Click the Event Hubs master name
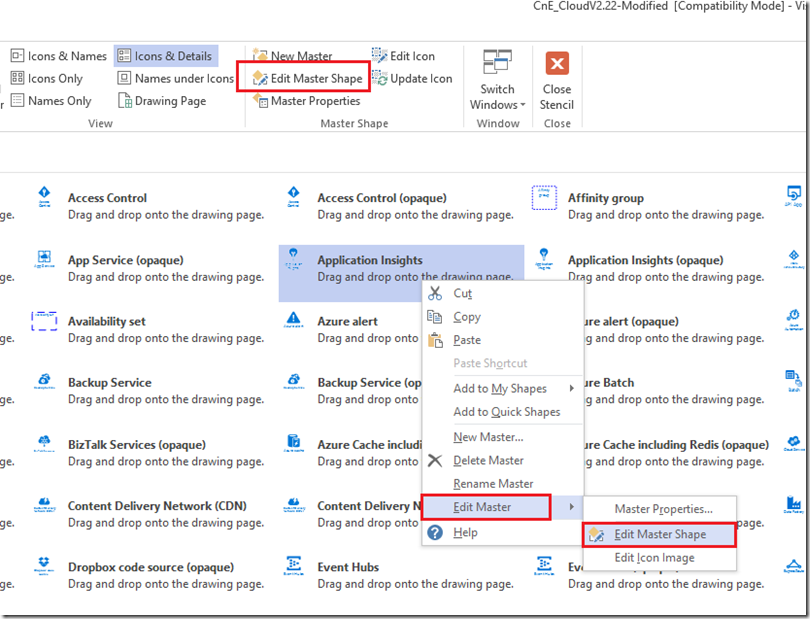The image size is (810, 619). (x=348, y=567)
